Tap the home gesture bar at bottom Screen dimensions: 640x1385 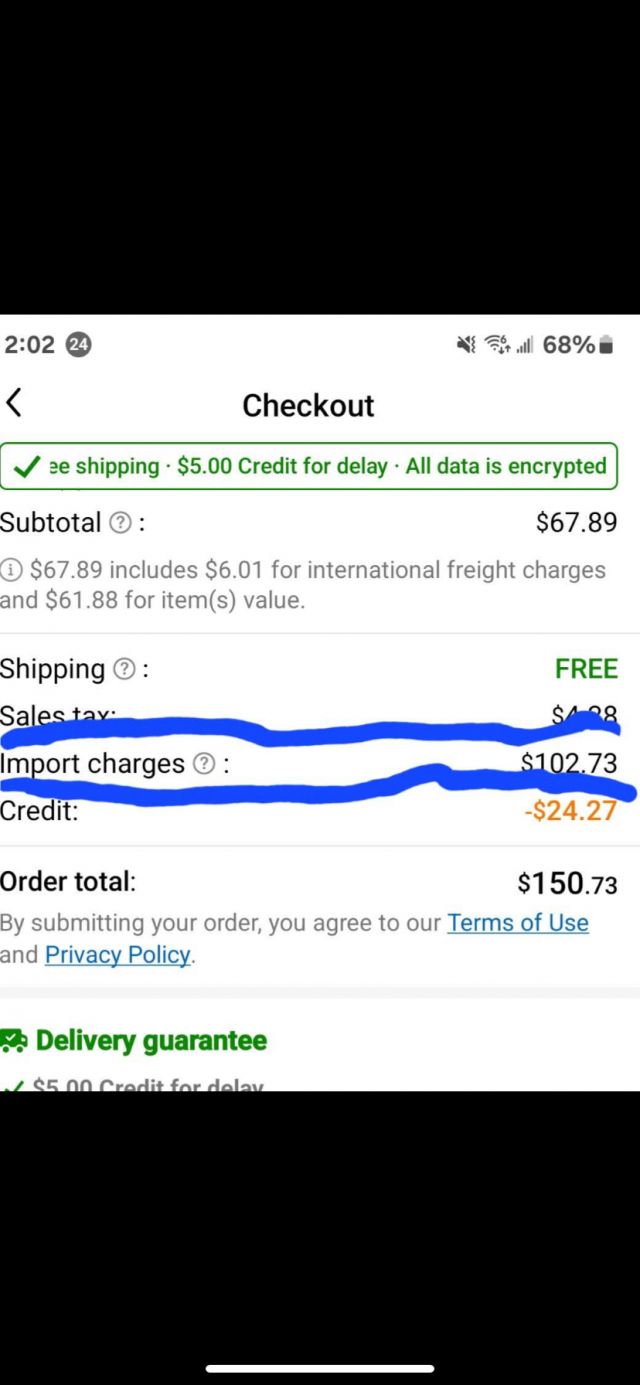(x=320, y=1368)
